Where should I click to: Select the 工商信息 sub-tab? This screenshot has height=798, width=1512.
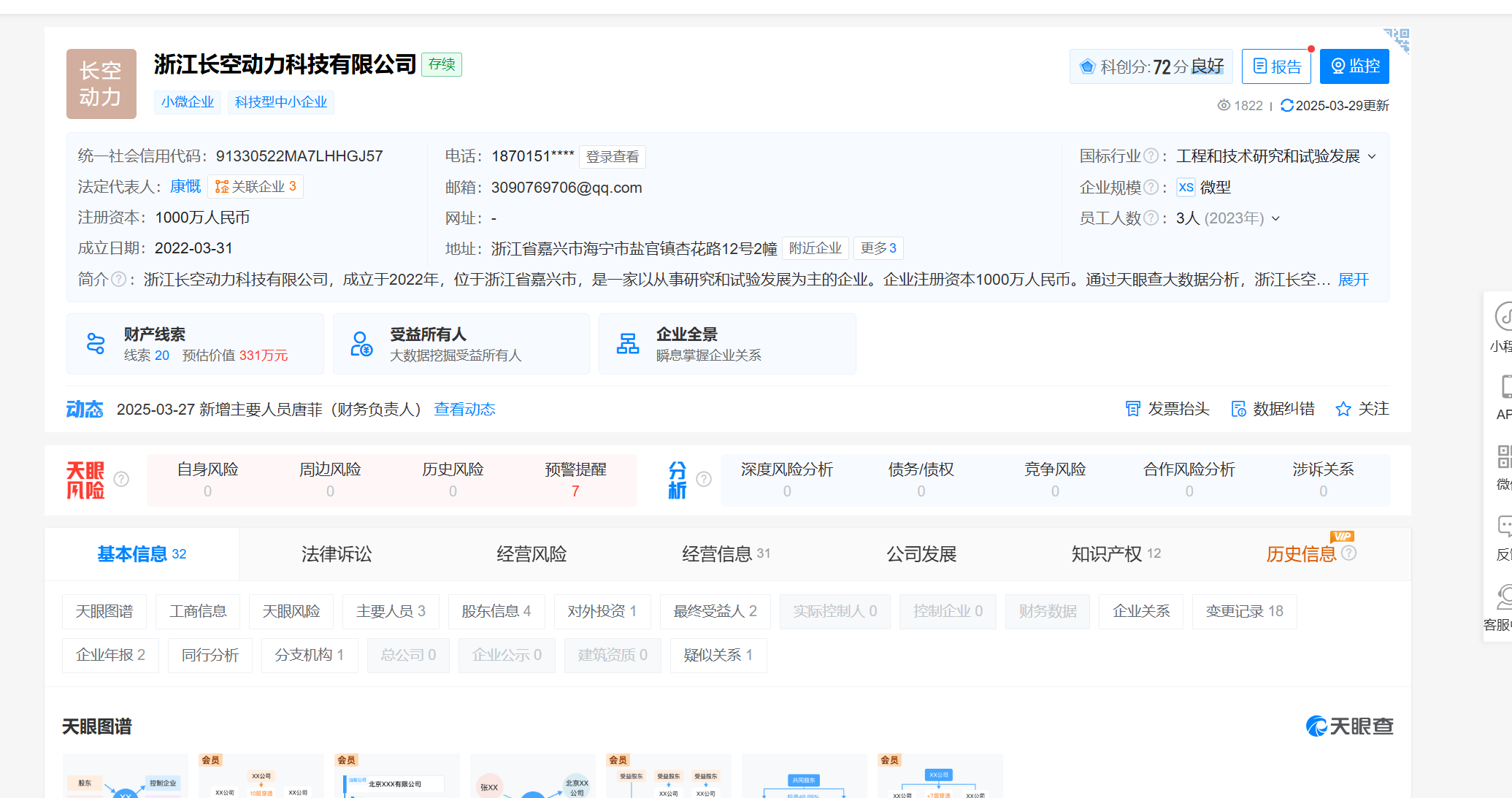coord(198,612)
